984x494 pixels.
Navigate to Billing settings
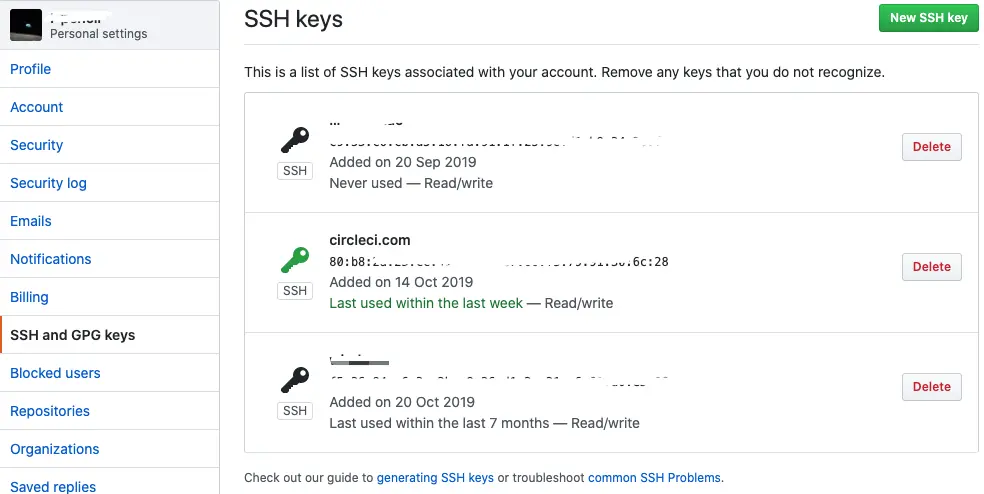coord(29,297)
